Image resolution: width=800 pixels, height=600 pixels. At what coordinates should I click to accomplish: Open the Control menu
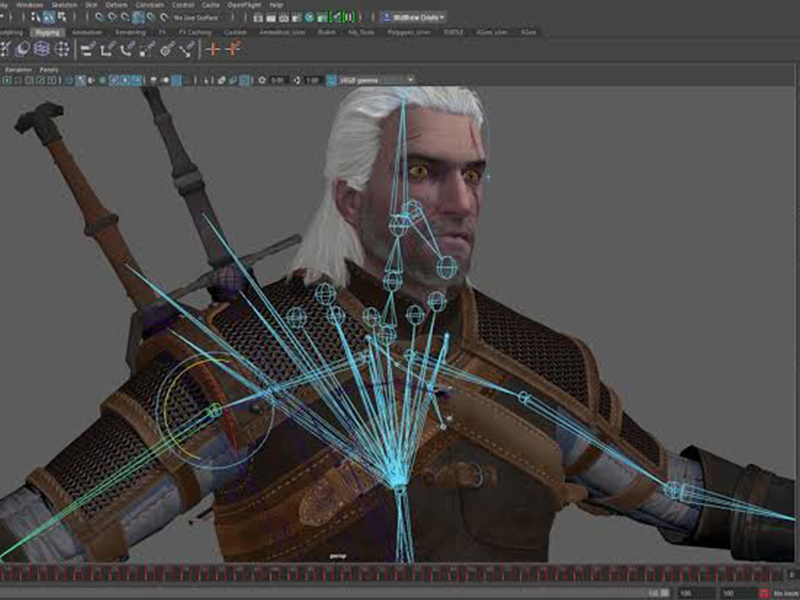183,5
